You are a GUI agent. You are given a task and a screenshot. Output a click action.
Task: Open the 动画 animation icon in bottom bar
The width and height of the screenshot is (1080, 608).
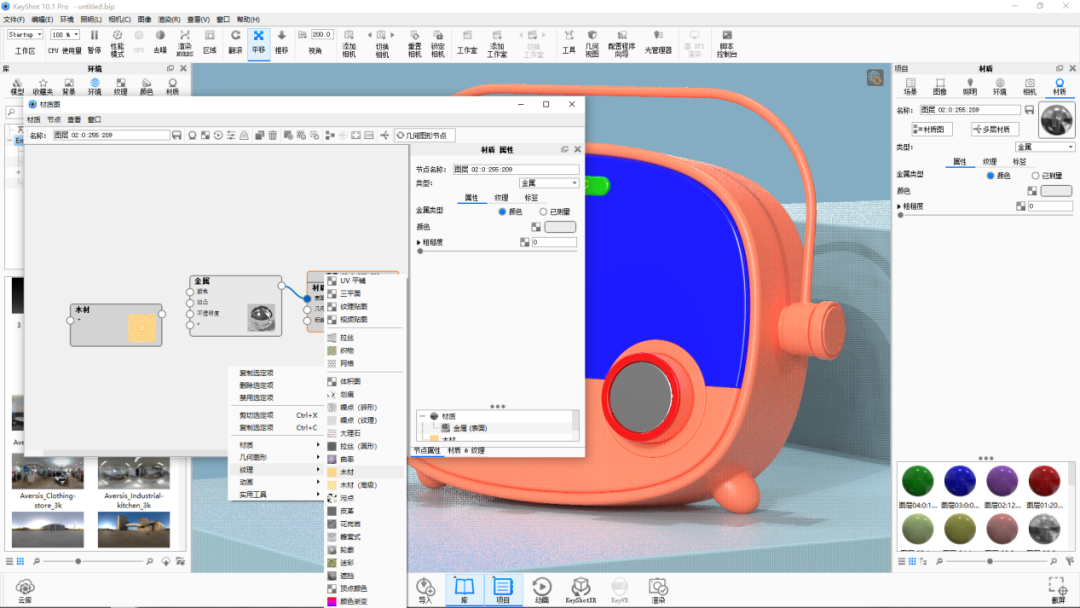pyautogui.click(x=541, y=590)
